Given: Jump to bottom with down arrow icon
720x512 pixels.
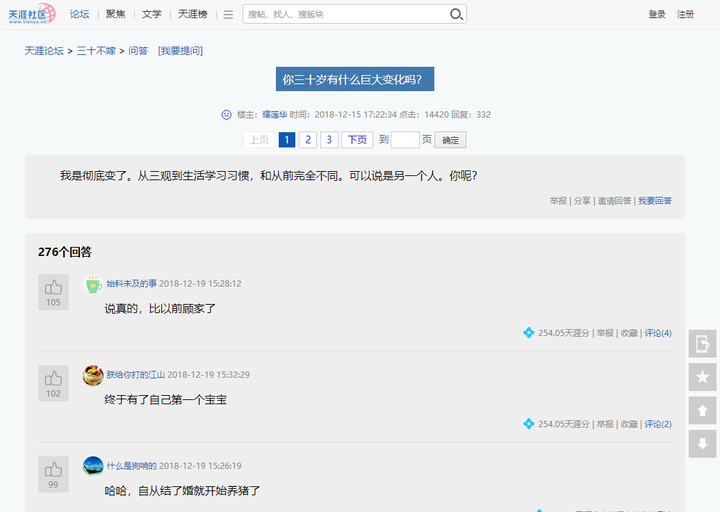Looking at the screenshot, I should click(x=703, y=444).
